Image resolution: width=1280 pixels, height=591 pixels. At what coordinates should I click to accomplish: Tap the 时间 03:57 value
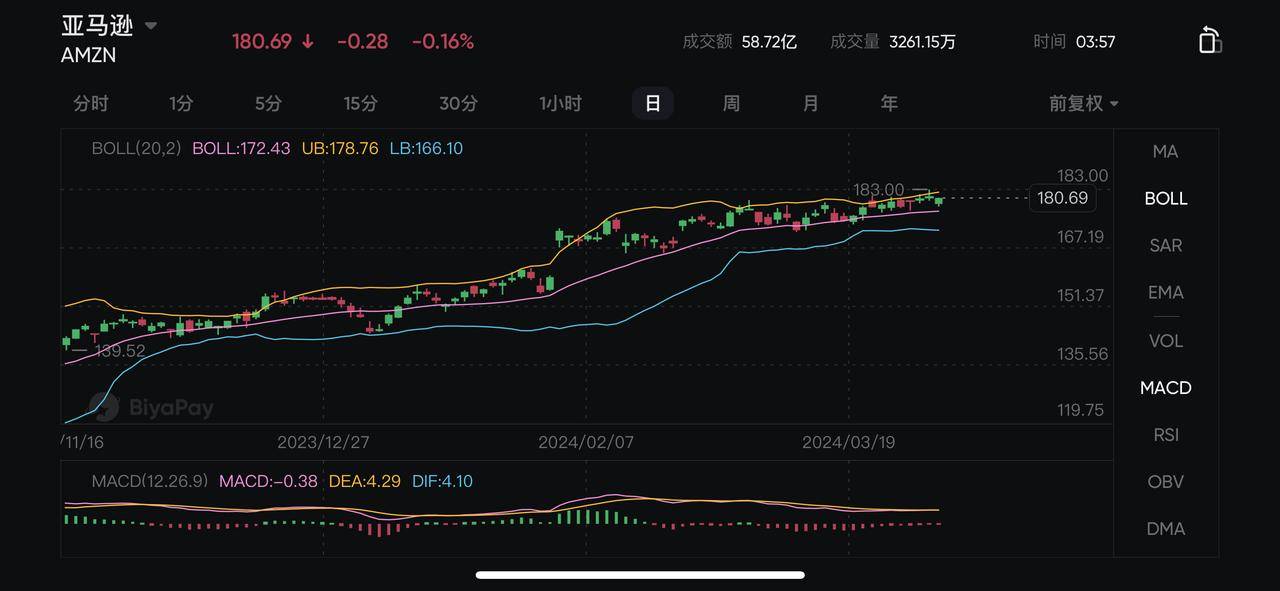[x=1095, y=41]
